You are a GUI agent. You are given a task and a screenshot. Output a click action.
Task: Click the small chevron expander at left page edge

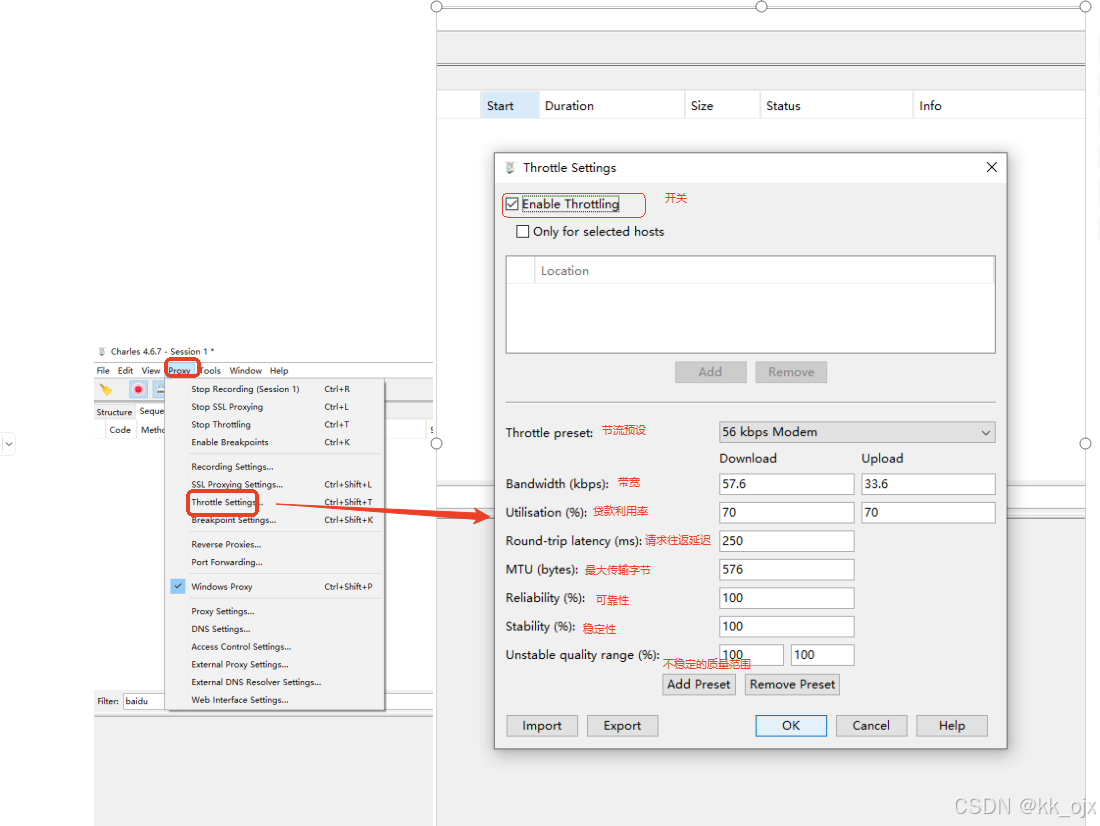tap(8, 444)
